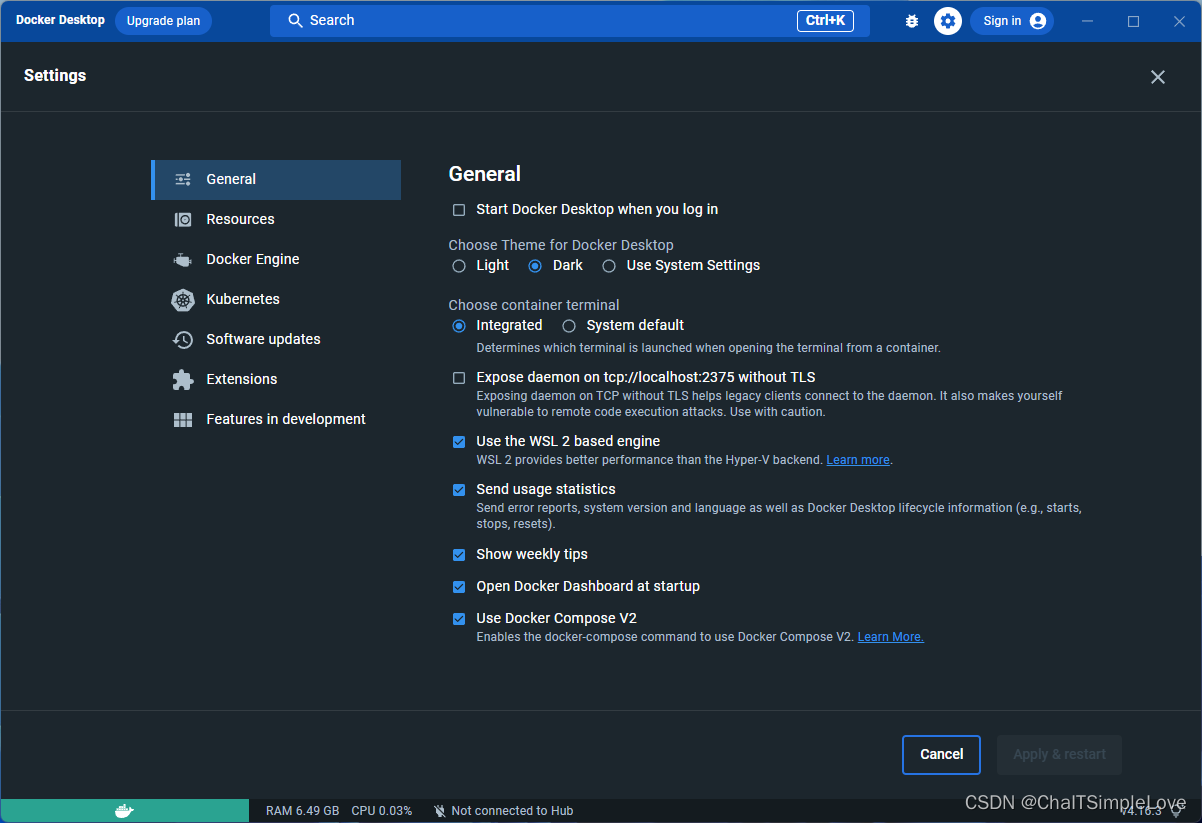
Task: Click the Cancel button
Action: pyautogui.click(x=941, y=755)
